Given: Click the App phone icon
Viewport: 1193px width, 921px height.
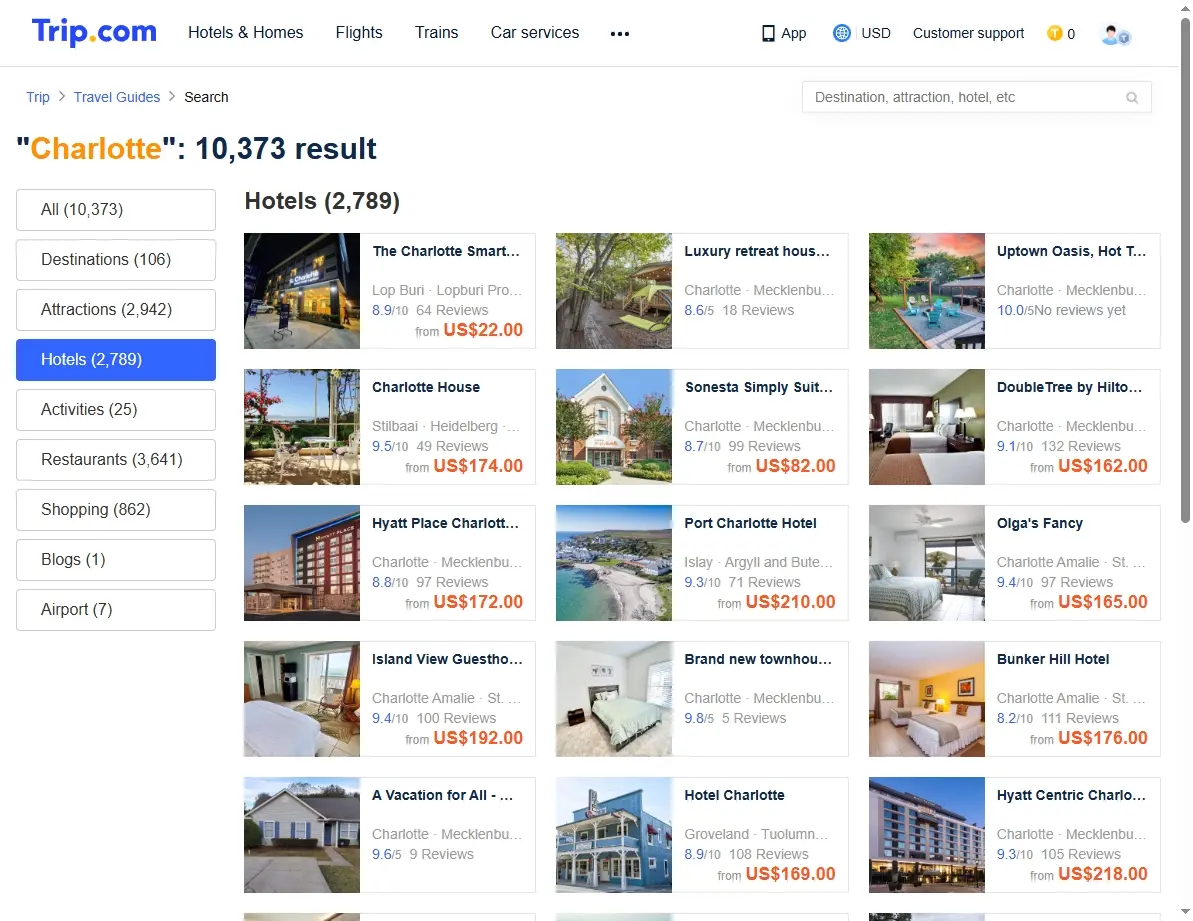Looking at the screenshot, I should click(768, 33).
